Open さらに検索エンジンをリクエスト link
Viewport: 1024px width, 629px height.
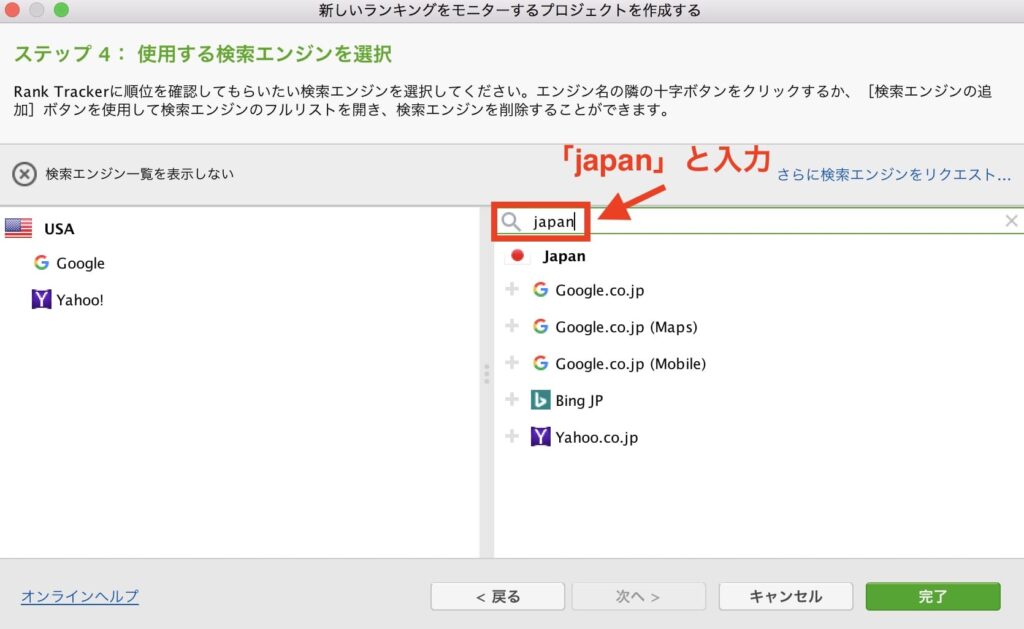point(894,174)
